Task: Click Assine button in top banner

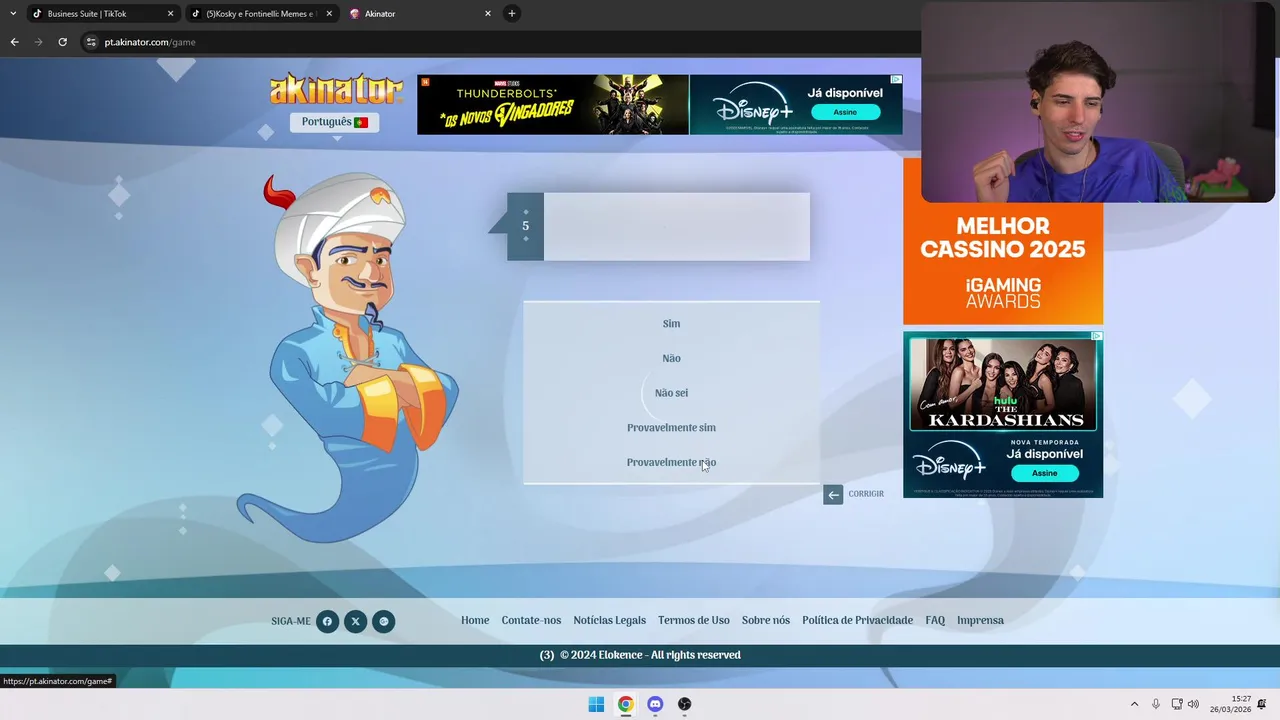Action: pyautogui.click(x=845, y=112)
